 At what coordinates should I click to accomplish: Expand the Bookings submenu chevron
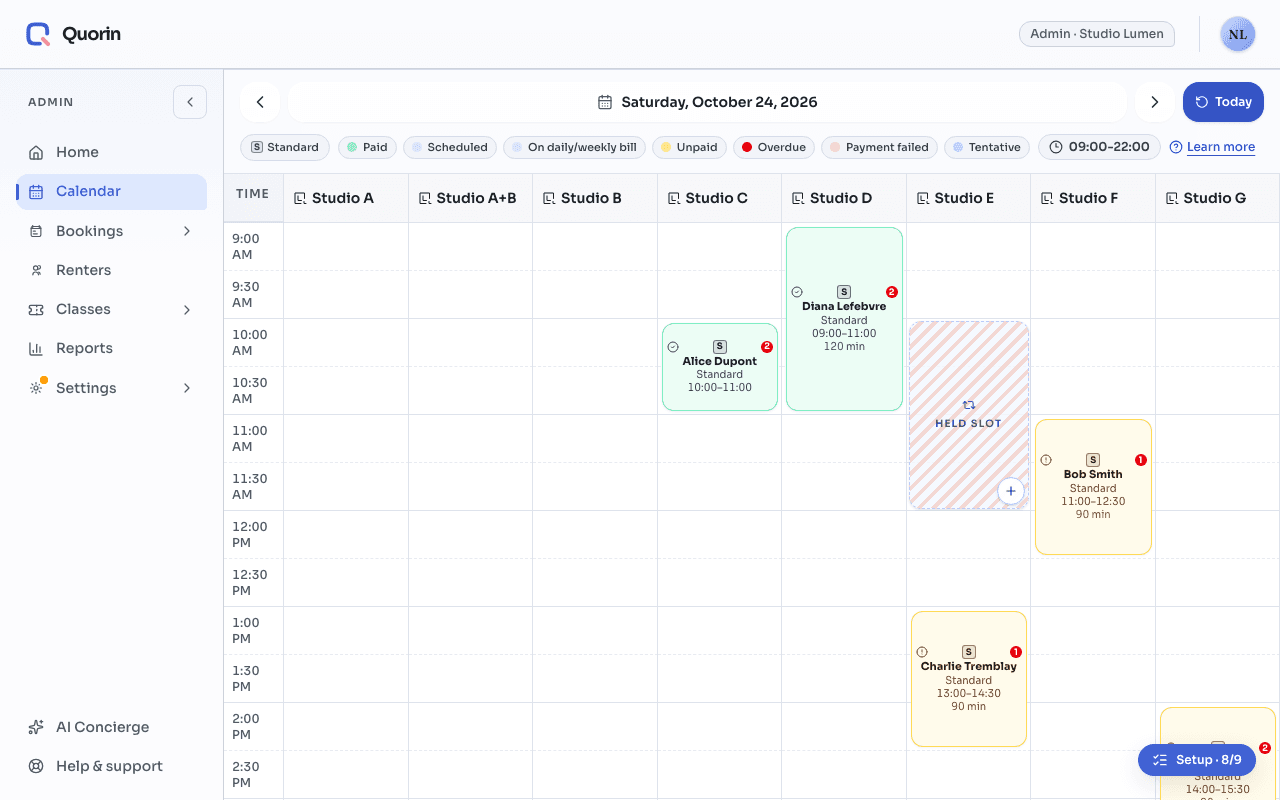click(187, 231)
